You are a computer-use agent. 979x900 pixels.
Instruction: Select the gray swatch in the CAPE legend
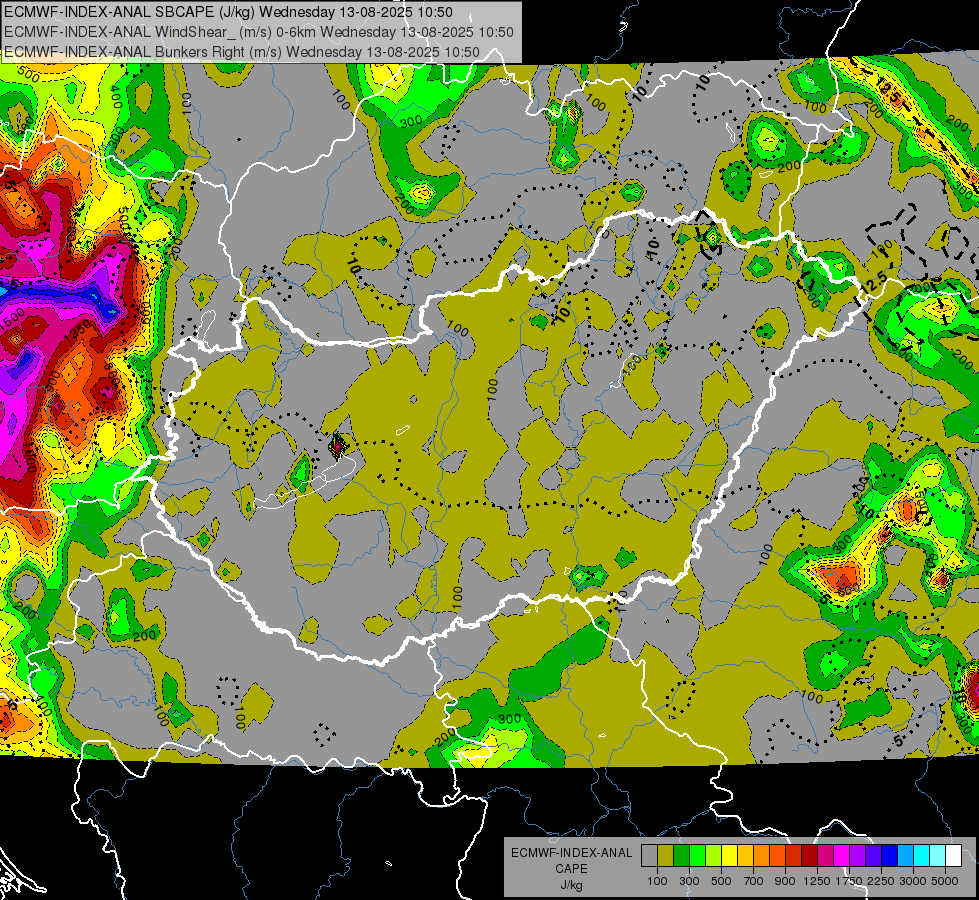(x=649, y=856)
